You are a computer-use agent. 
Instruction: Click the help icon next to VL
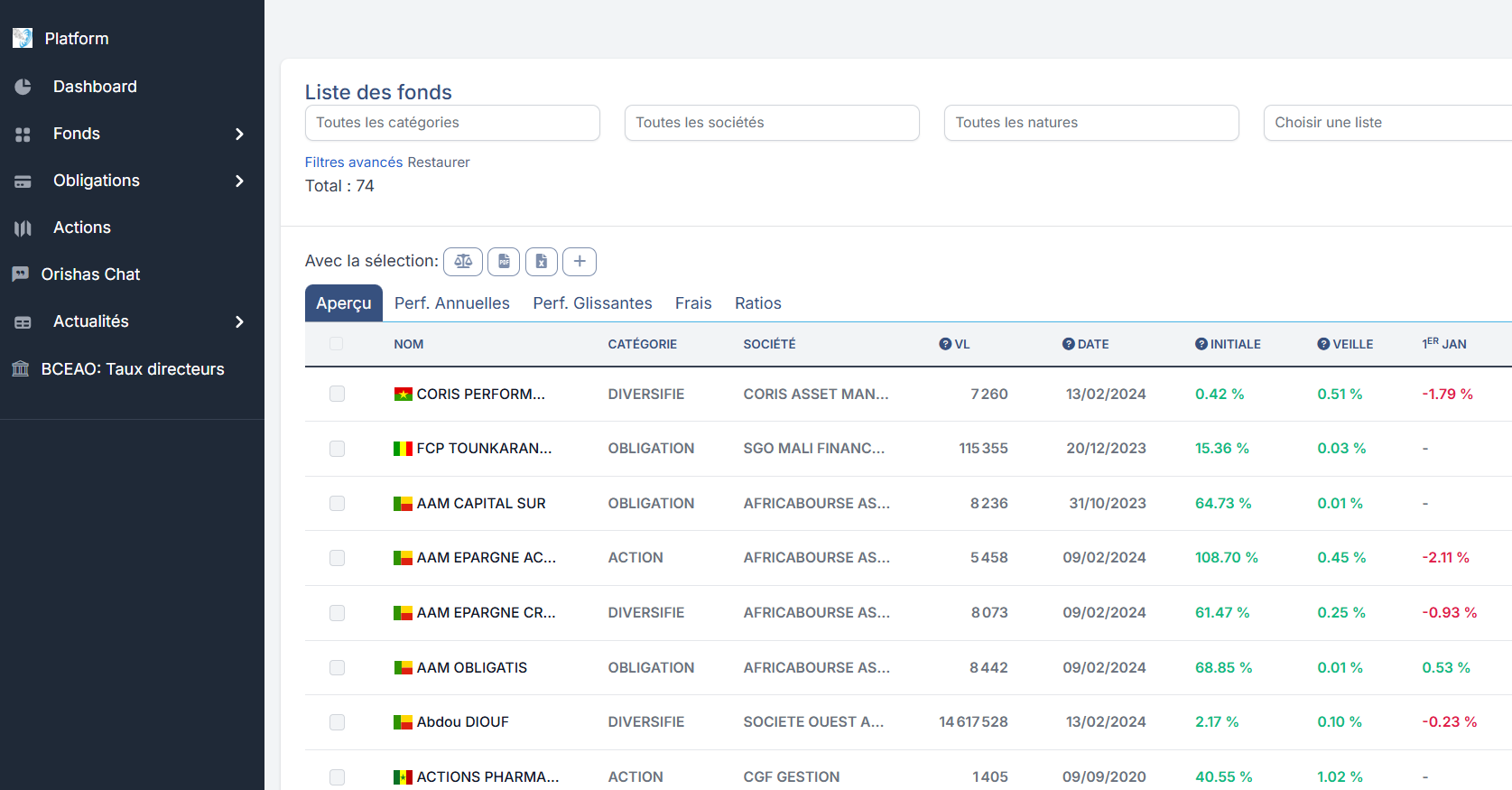pyautogui.click(x=945, y=344)
